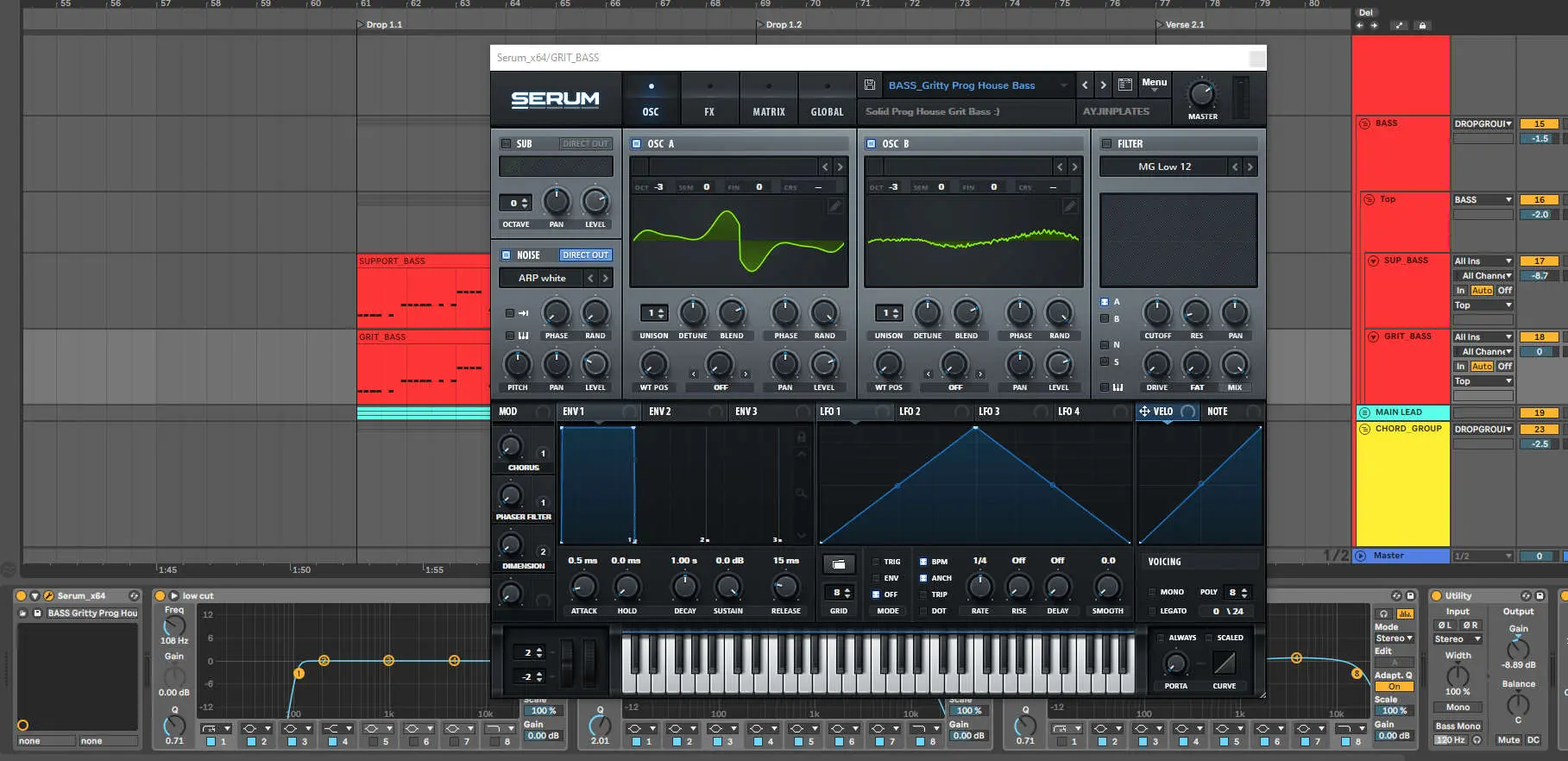Viewport: 1568px width, 761px height.
Task: Enable the SUB oscillator
Action: point(506,144)
